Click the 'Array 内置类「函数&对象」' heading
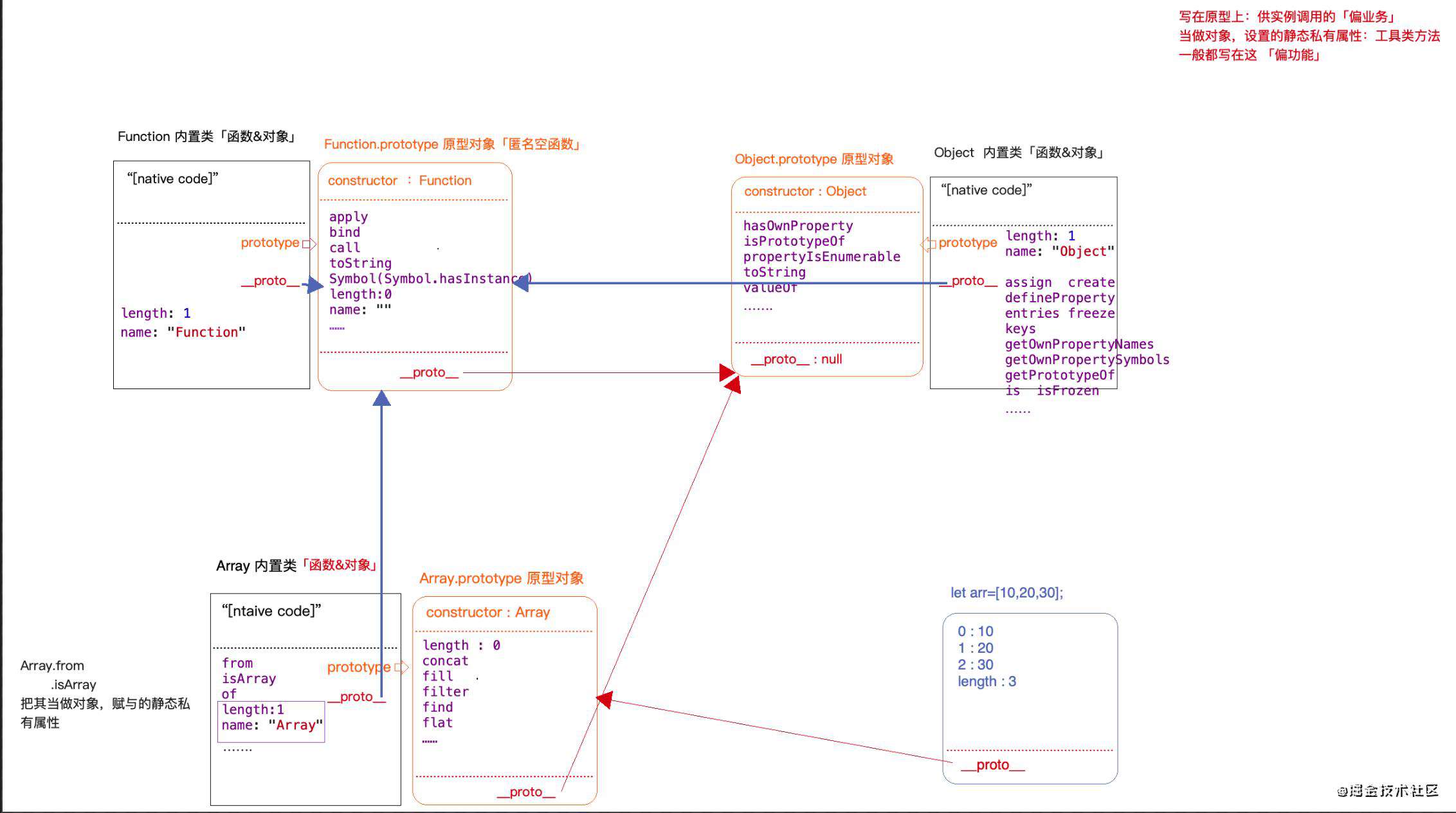This screenshot has width=1456, height=813. pos(298,565)
